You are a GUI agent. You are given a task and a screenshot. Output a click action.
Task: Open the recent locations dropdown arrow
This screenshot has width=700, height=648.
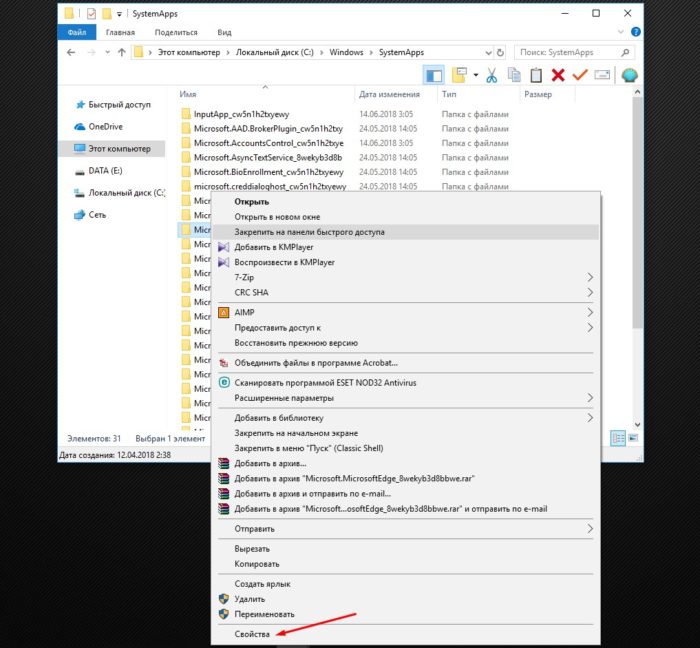[x=108, y=53]
